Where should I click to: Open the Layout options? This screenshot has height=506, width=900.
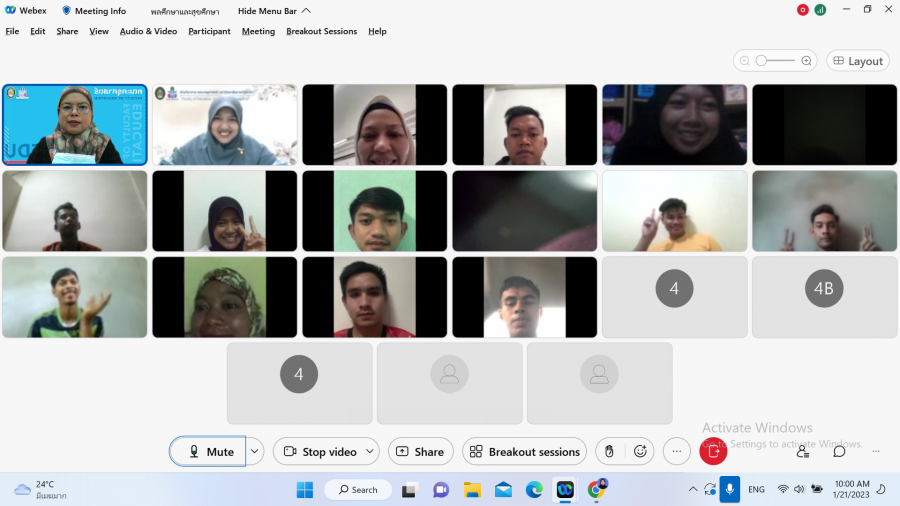[x=857, y=61]
